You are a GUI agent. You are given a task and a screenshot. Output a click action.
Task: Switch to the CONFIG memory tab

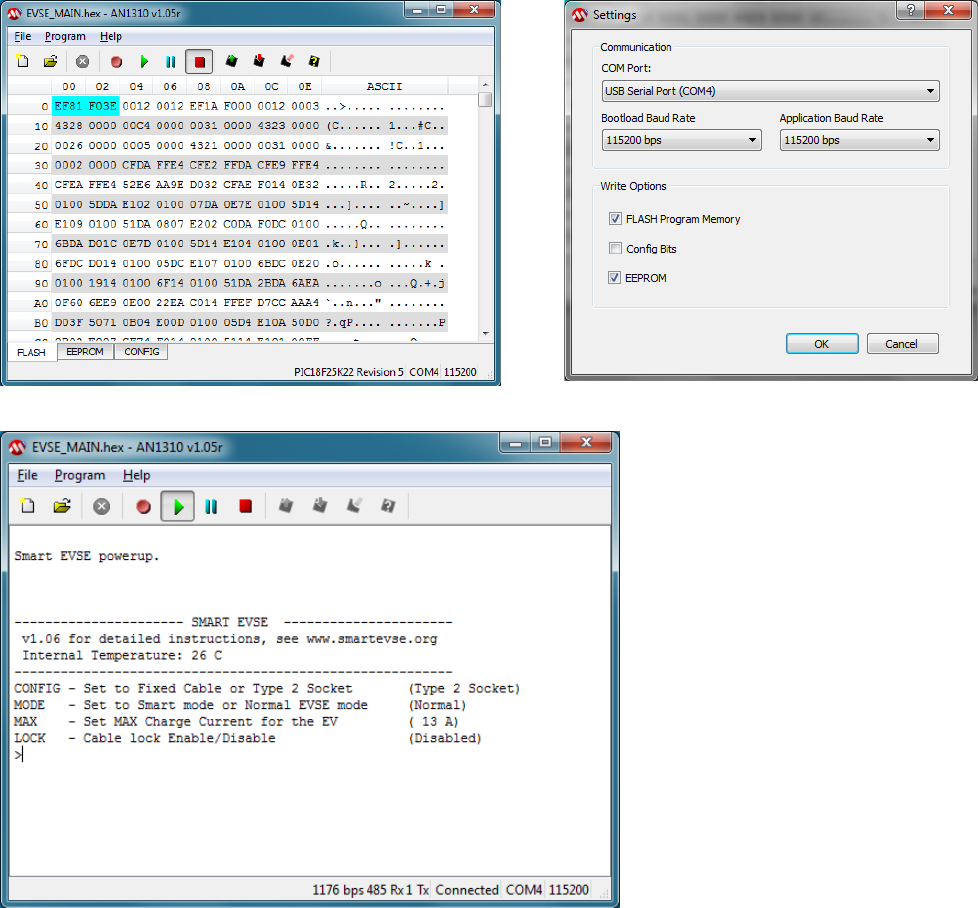tap(142, 352)
